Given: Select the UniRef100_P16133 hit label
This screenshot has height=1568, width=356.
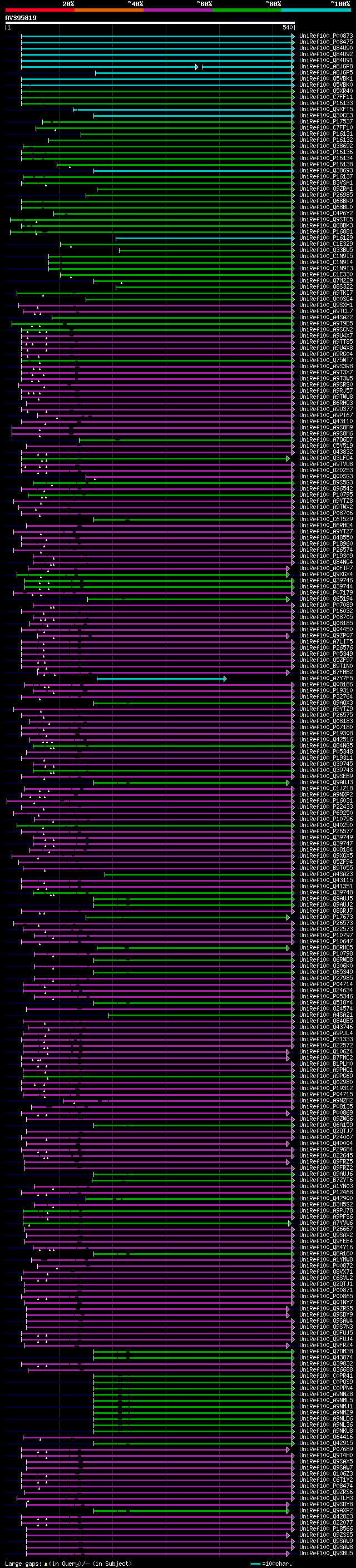Looking at the screenshot, I should 326,103.
